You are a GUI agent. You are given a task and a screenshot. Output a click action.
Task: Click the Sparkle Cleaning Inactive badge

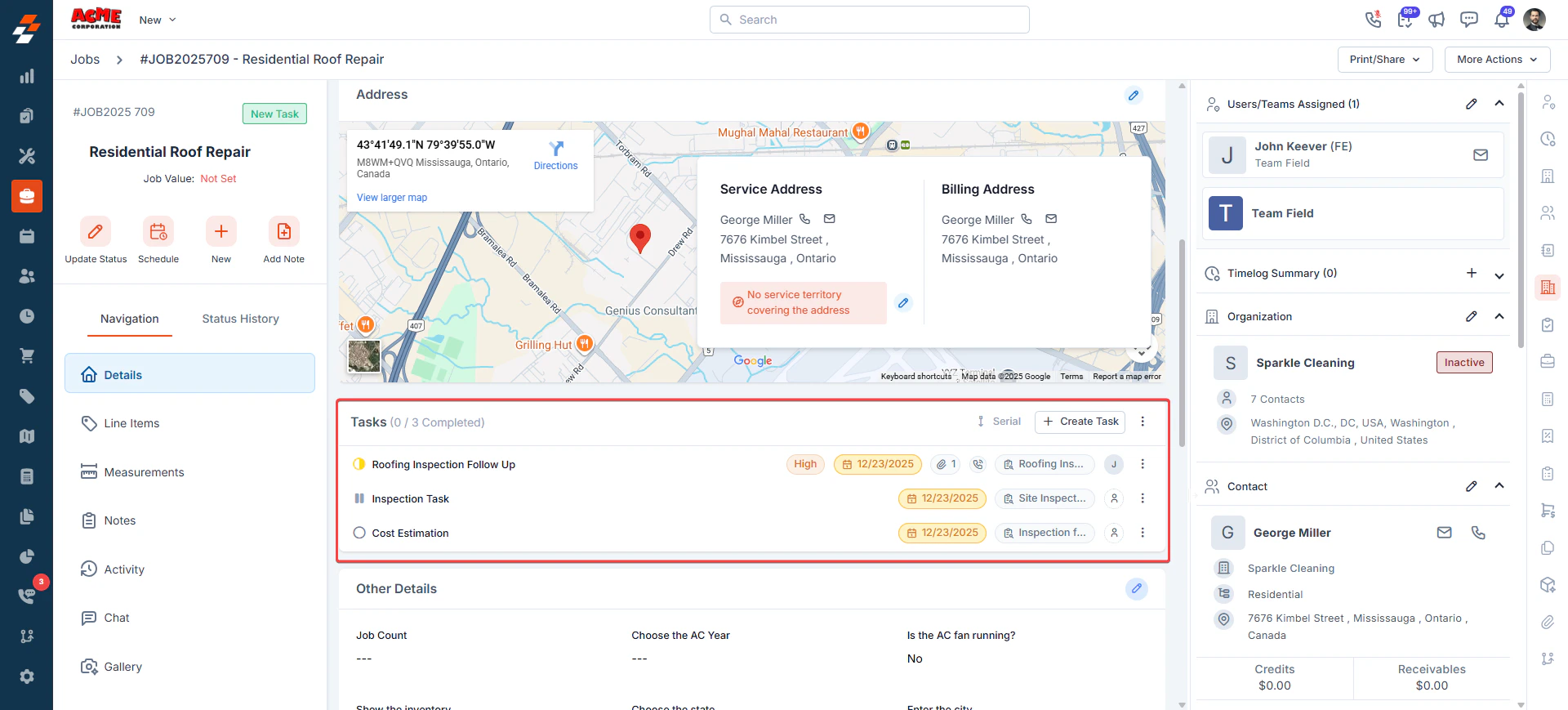pyautogui.click(x=1464, y=363)
